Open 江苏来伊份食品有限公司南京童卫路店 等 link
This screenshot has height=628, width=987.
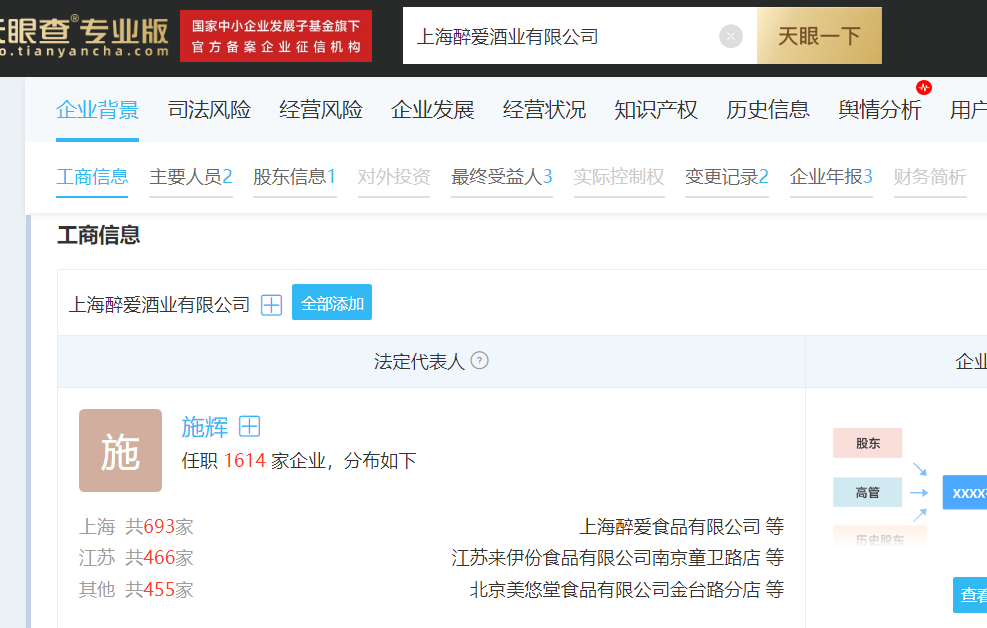pos(618,558)
